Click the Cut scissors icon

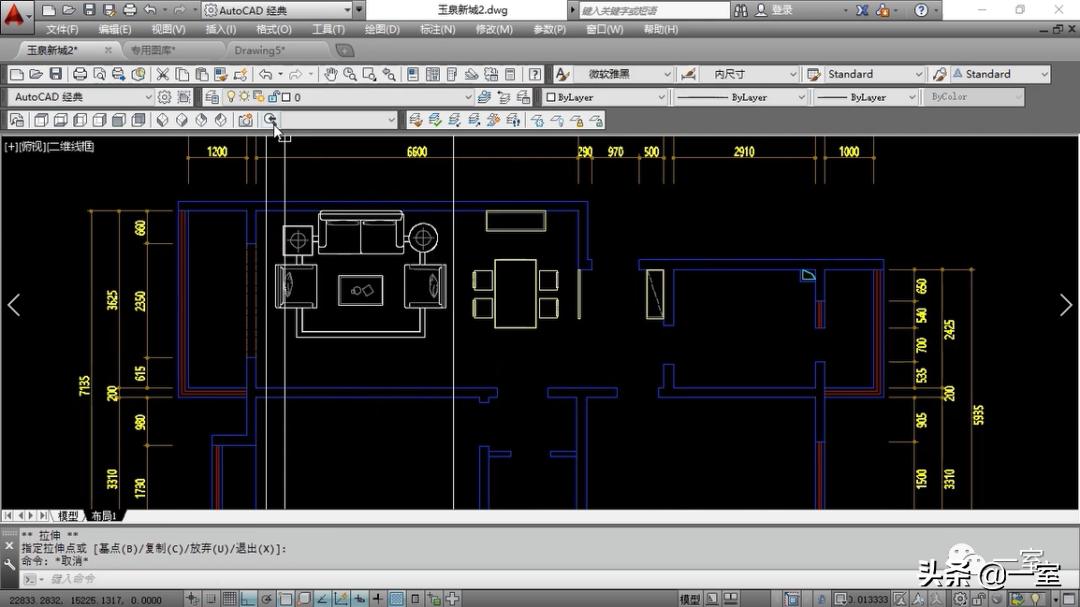pos(162,74)
